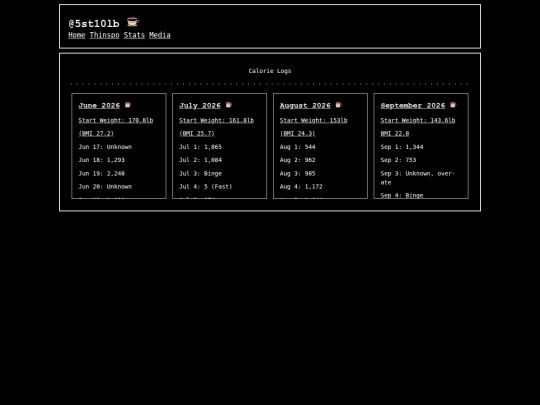
Task: Select the Aug 2: 962 entry
Action: pos(298,160)
